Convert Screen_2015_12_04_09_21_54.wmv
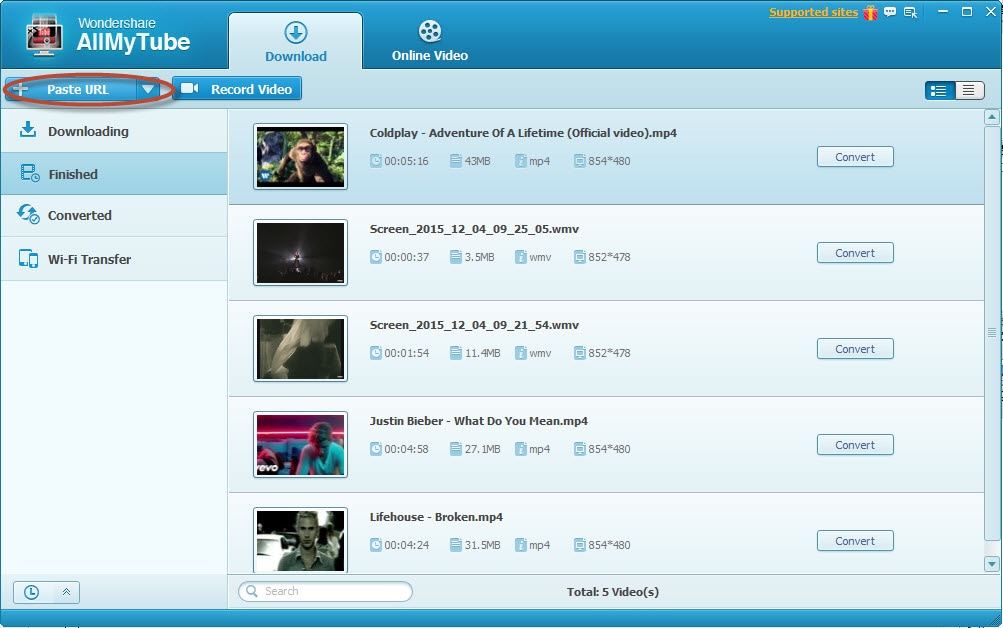The image size is (1003, 628). click(x=855, y=349)
